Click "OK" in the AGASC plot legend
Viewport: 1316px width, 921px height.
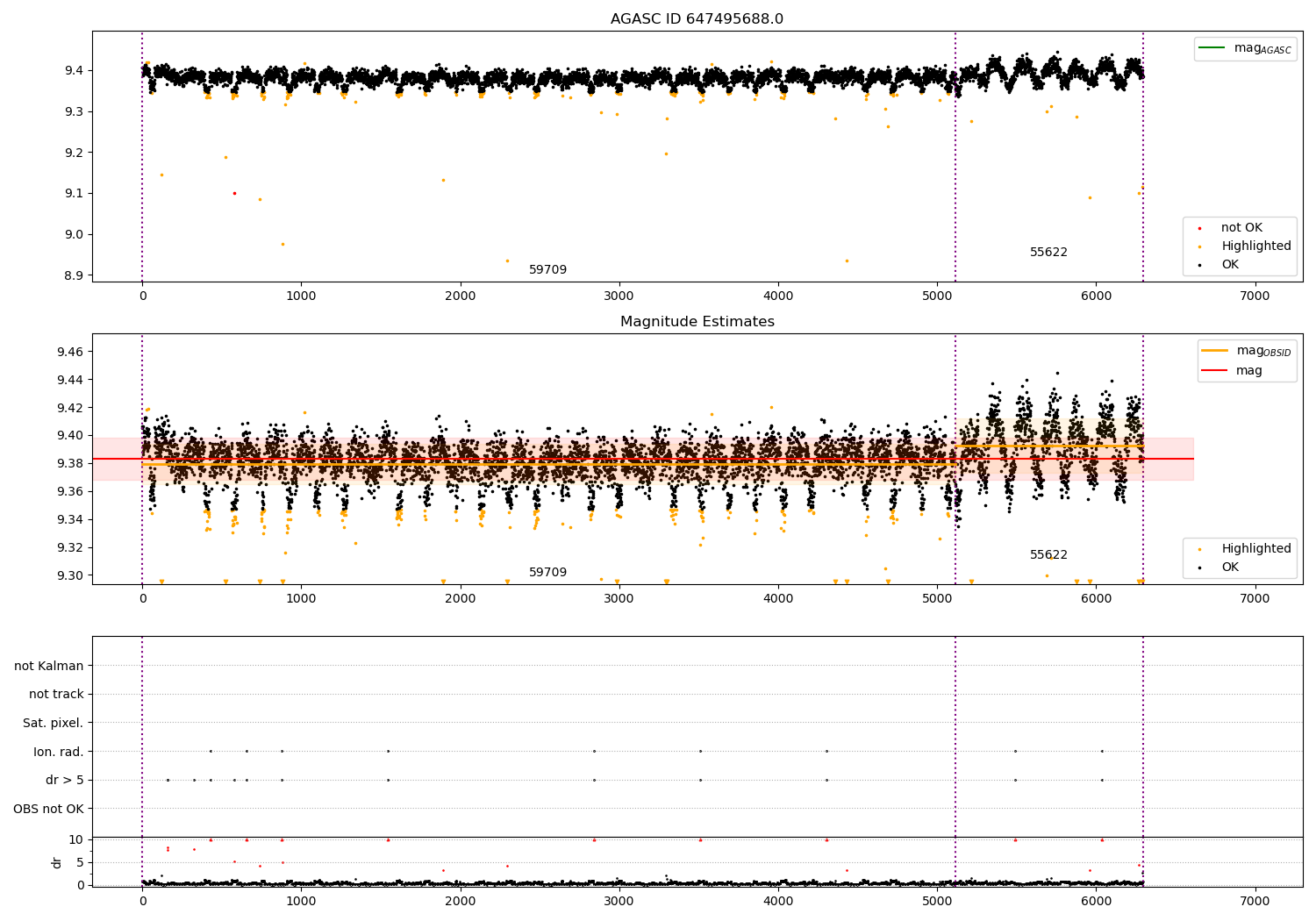click(1230, 265)
